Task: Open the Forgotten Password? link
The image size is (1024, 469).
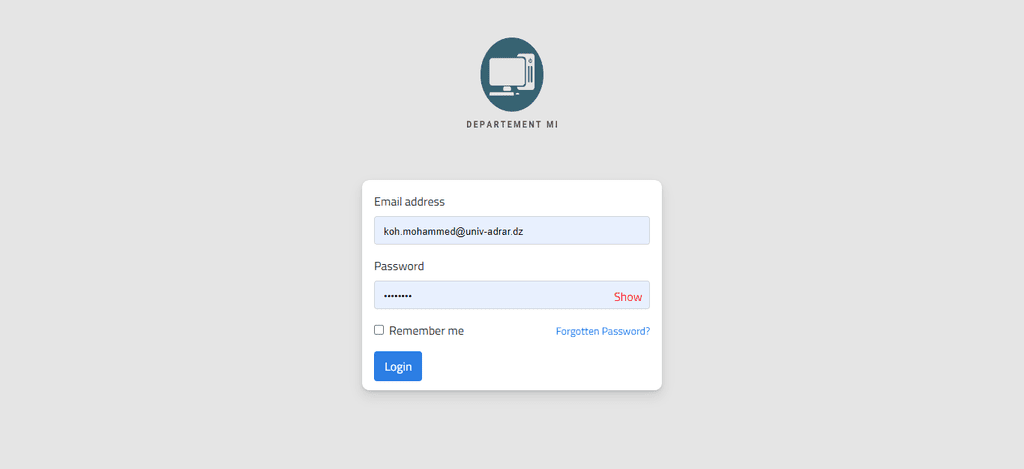Action: click(603, 331)
